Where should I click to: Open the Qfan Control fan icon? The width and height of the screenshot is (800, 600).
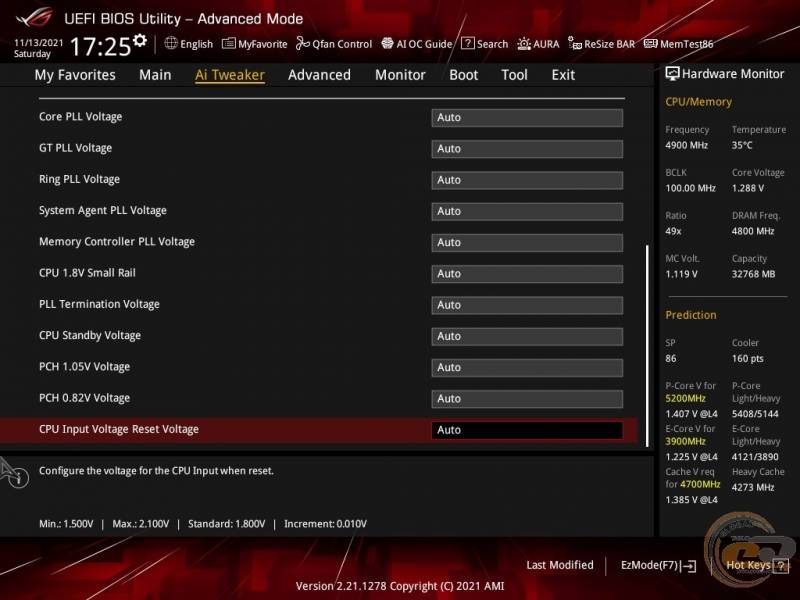click(303, 44)
